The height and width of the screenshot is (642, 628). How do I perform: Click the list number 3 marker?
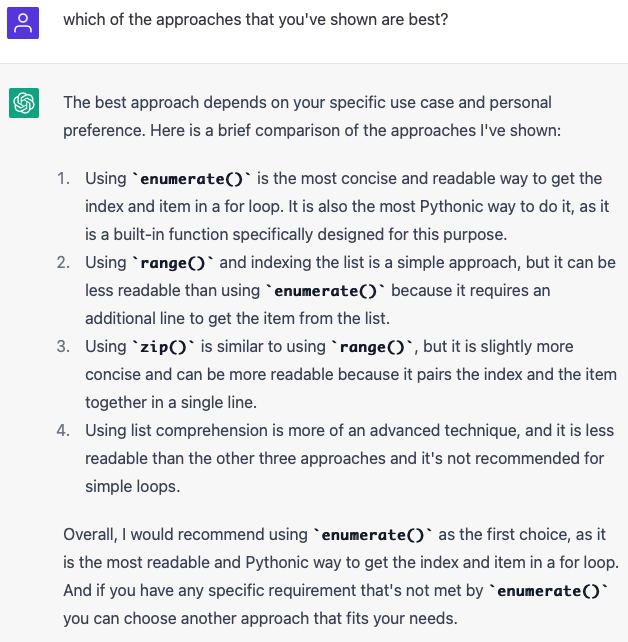point(63,347)
